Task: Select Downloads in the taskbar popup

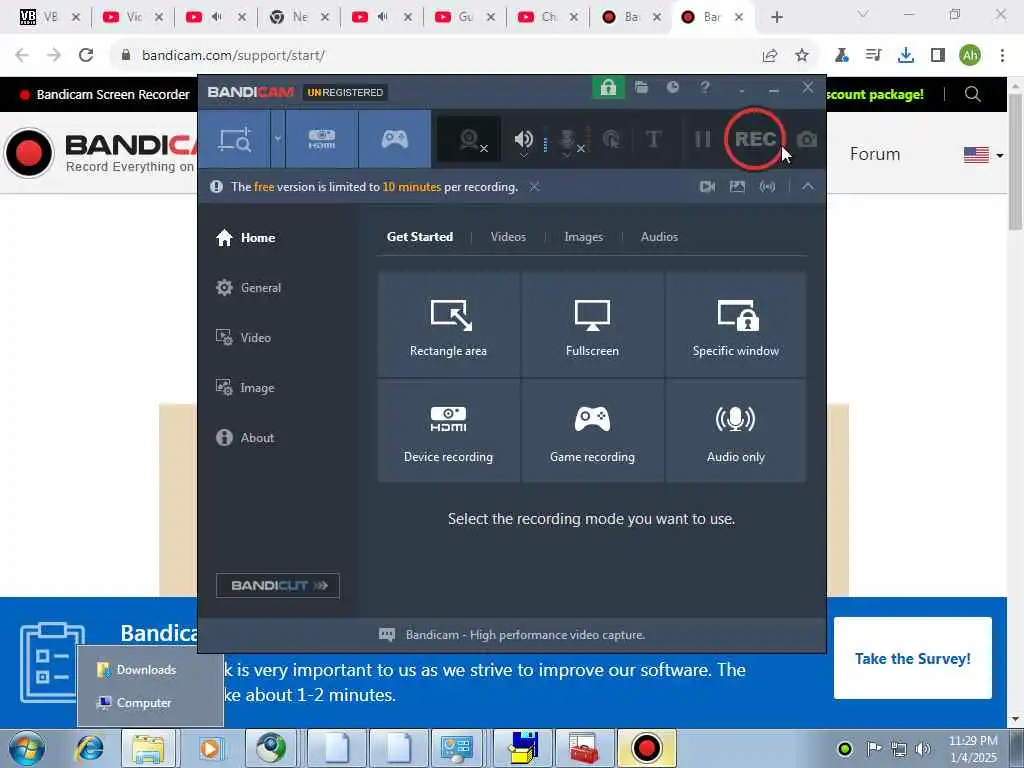Action: (137, 669)
